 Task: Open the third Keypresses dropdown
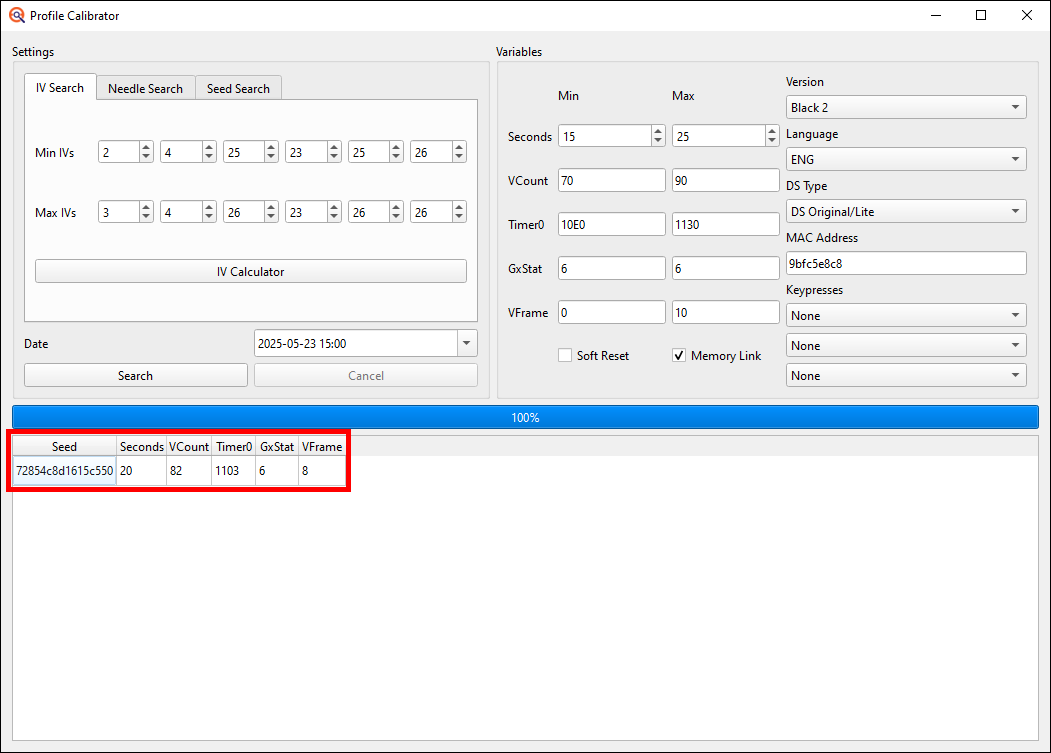tap(906, 375)
